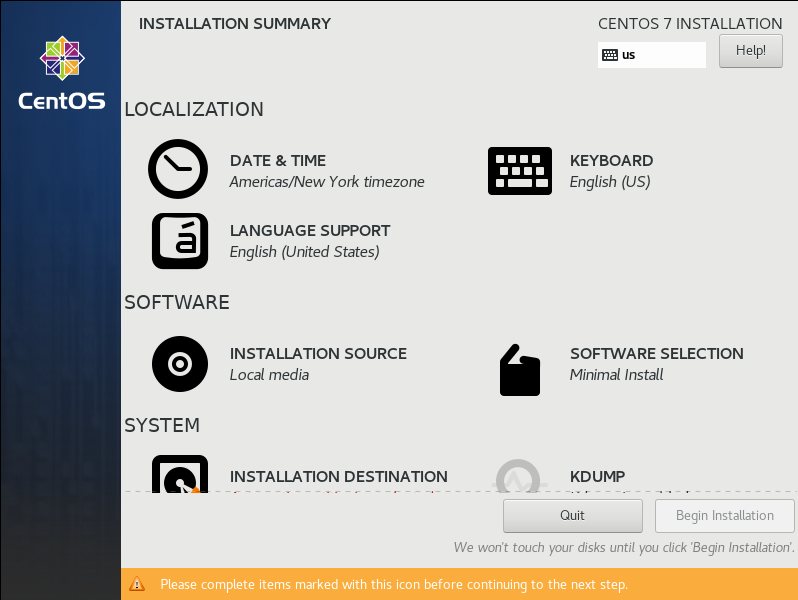Open INSTALLATION SOURCE settings label
798x600 pixels.
click(318, 354)
